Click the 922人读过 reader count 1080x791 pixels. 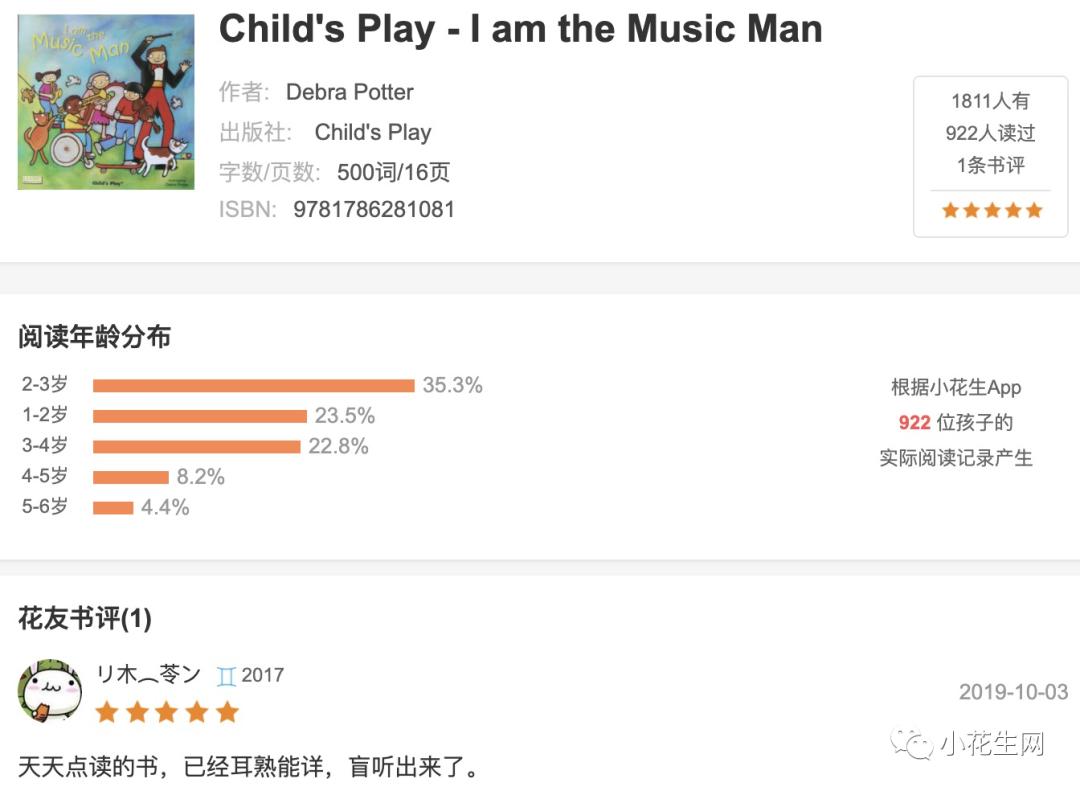tap(990, 133)
